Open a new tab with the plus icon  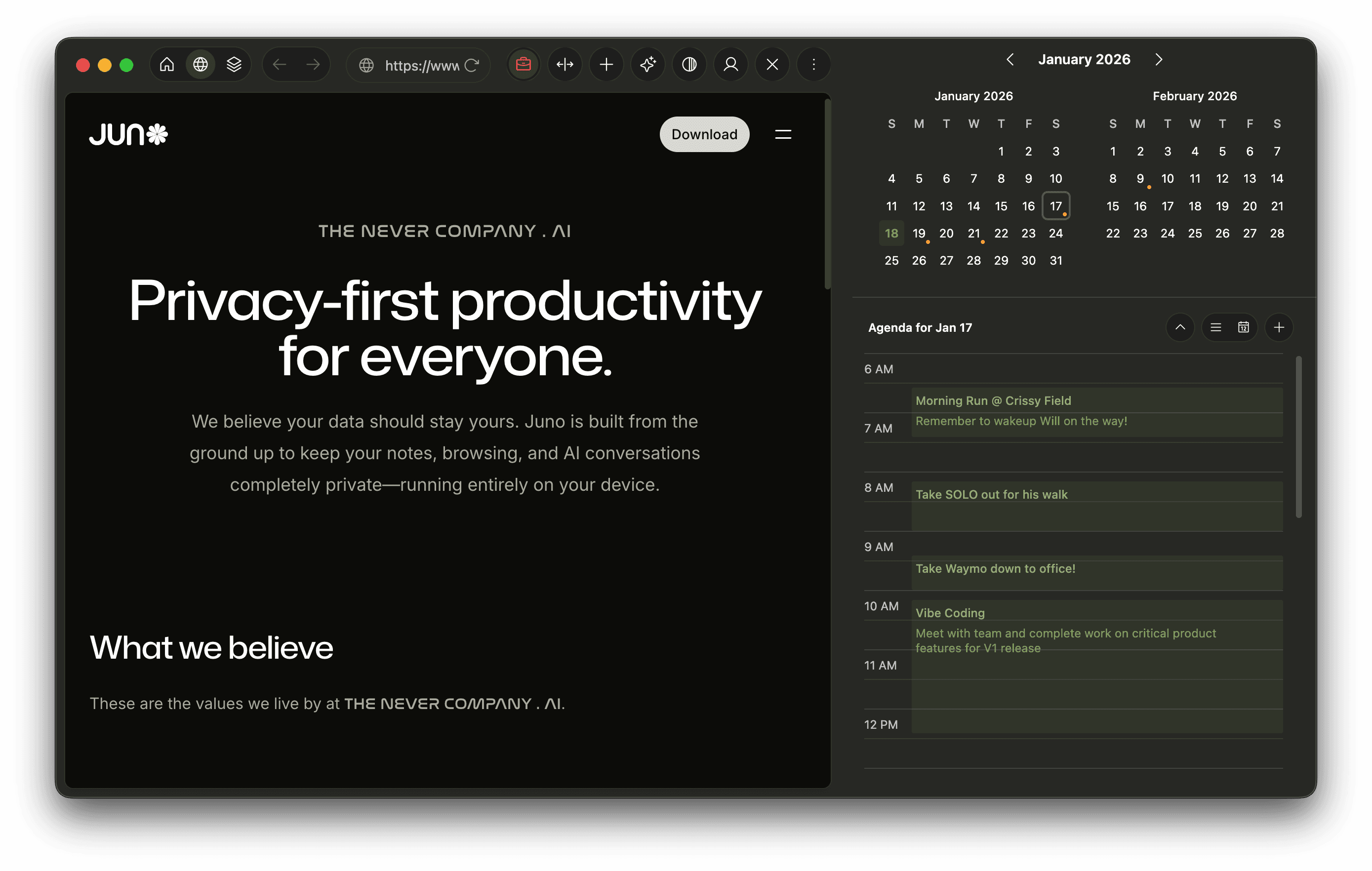point(606,64)
